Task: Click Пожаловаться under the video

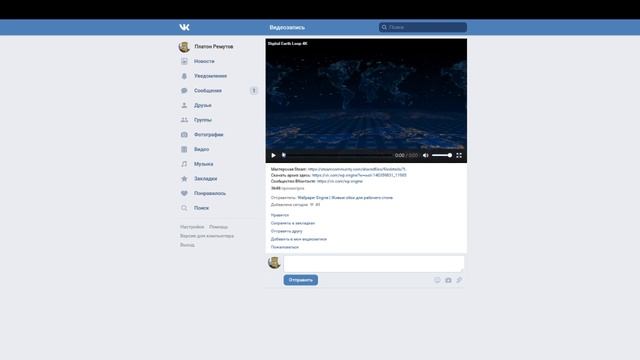Action: point(284,247)
